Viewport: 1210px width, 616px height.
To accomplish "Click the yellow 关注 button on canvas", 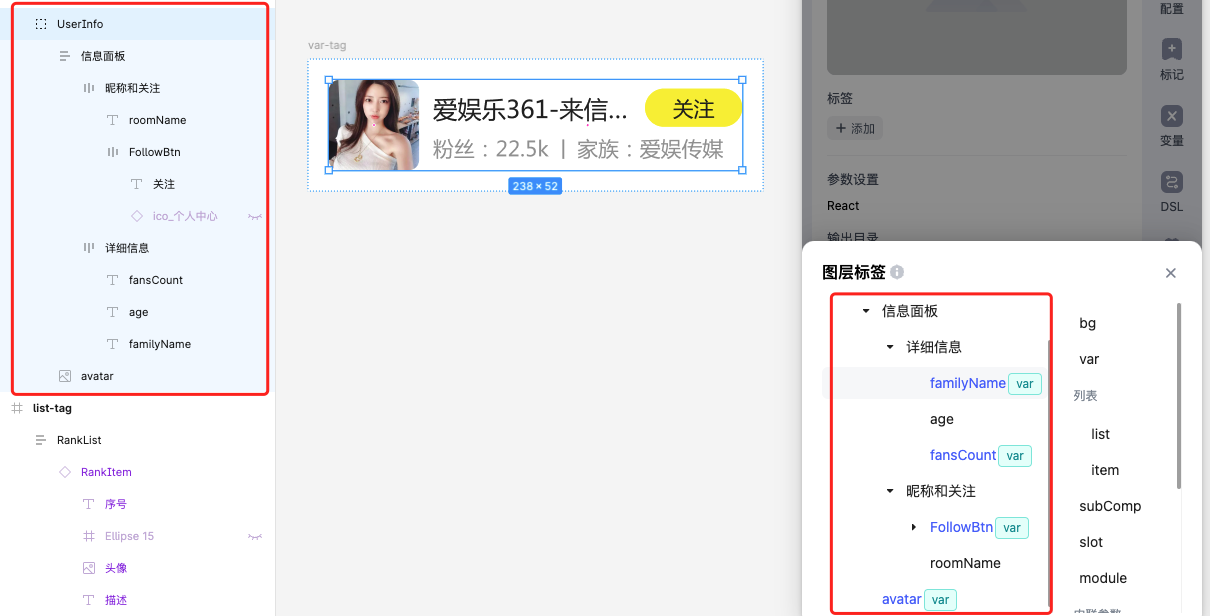I will pyautogui.click(x=693, y=108).
